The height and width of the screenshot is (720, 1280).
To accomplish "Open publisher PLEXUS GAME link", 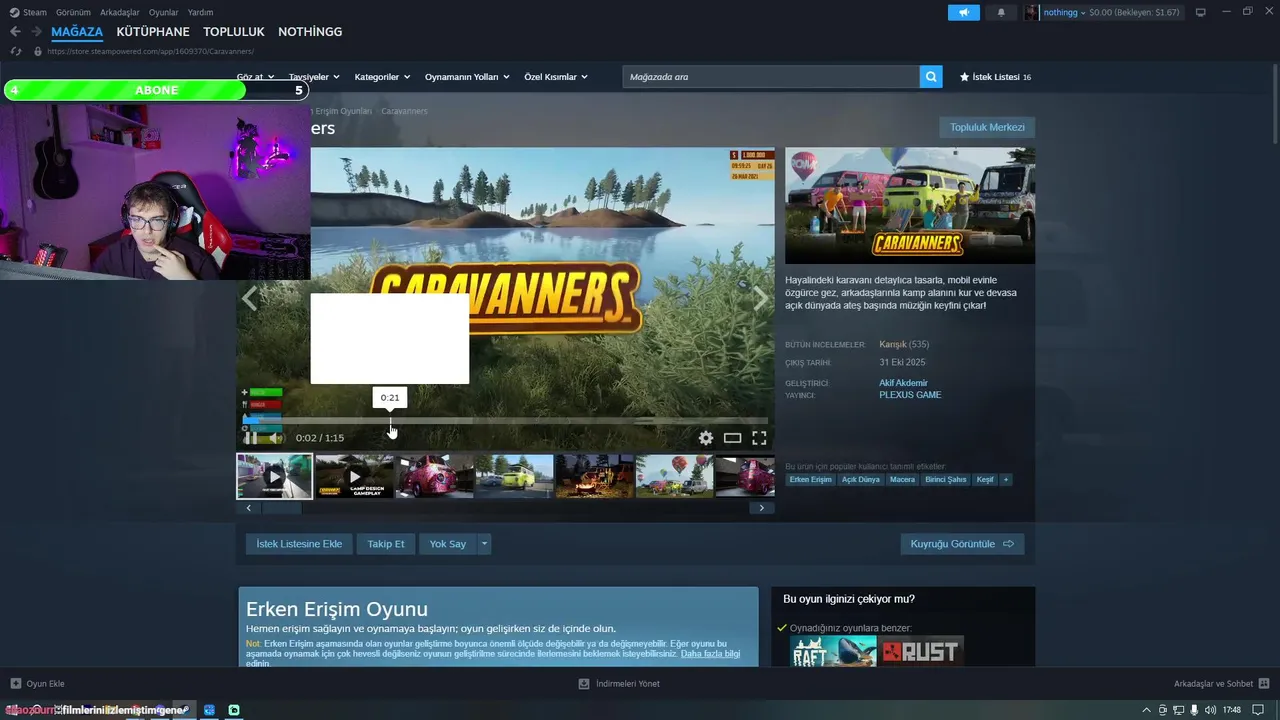I will tap(910, 395).
